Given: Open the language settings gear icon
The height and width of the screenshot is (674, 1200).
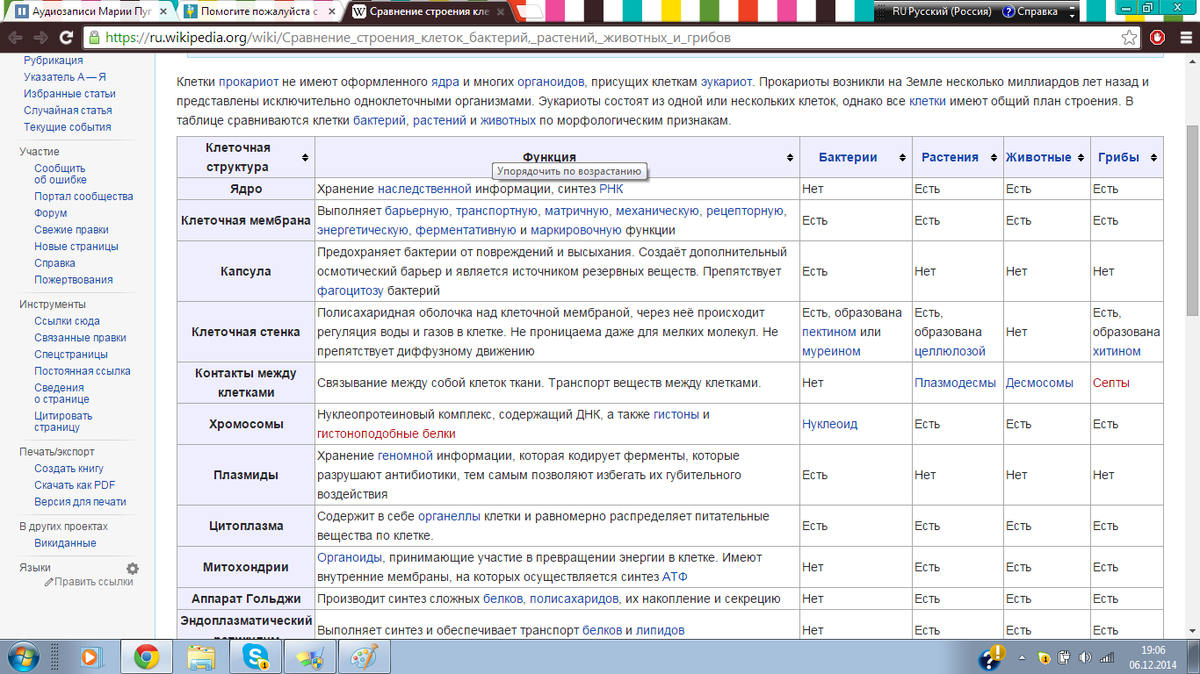Looking at the screenshot, I should 132,568.
